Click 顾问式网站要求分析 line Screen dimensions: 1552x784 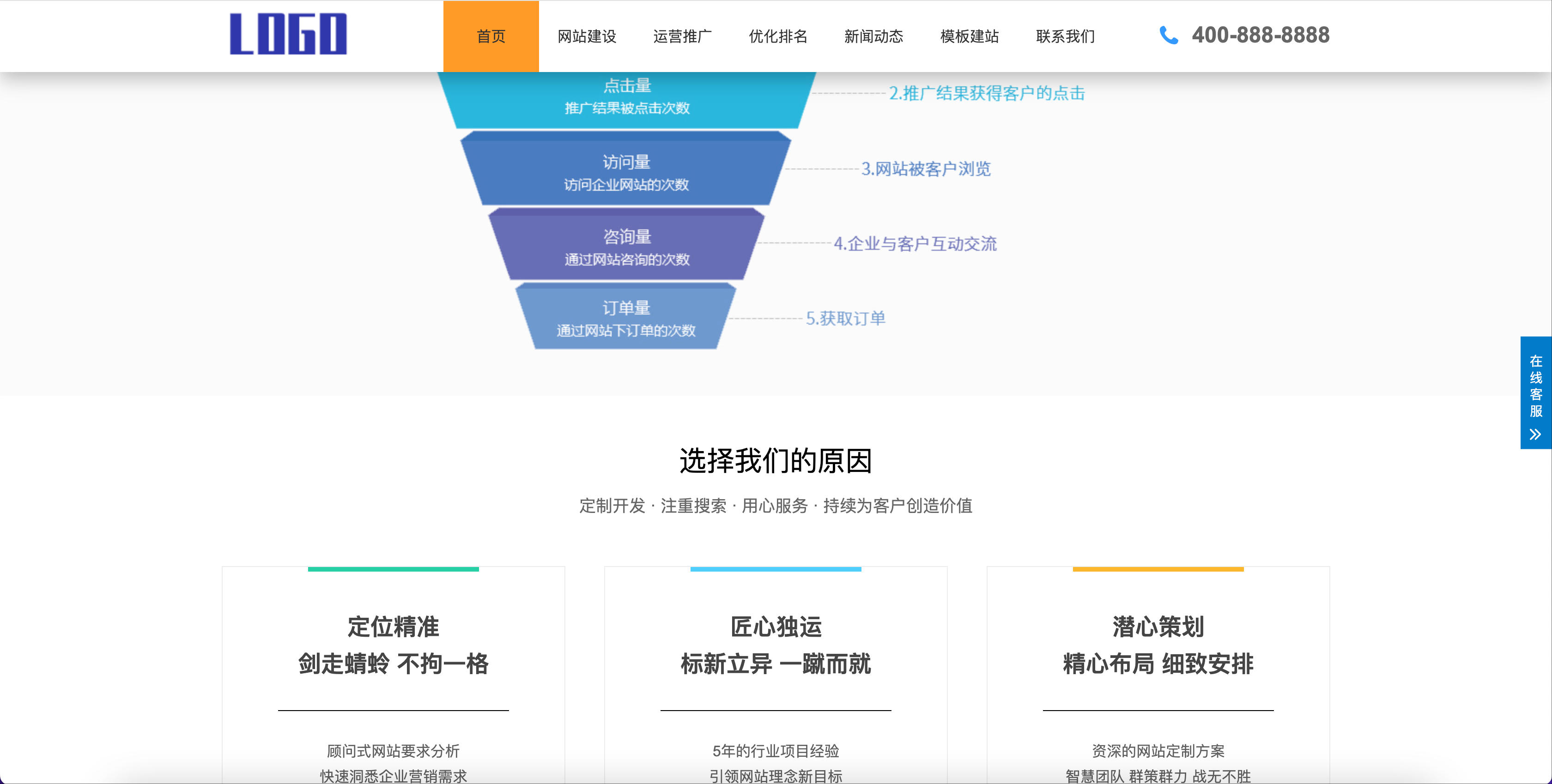click(394, 751)
